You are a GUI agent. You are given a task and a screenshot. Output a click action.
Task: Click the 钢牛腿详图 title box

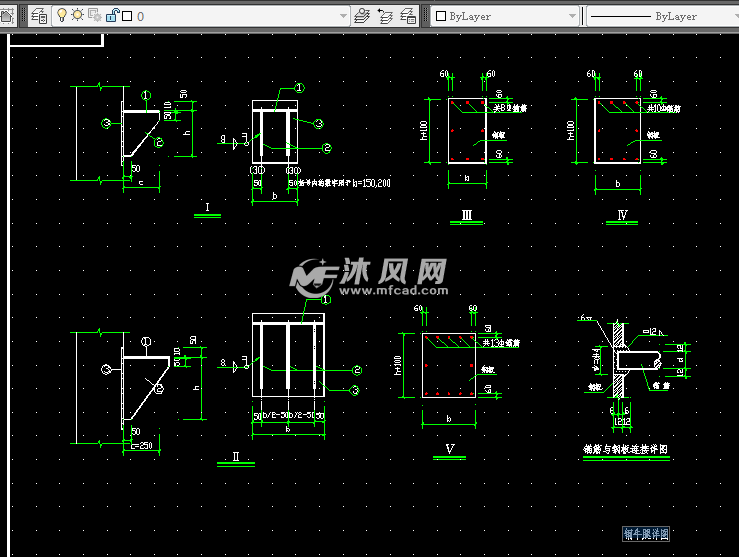point(644,535)
